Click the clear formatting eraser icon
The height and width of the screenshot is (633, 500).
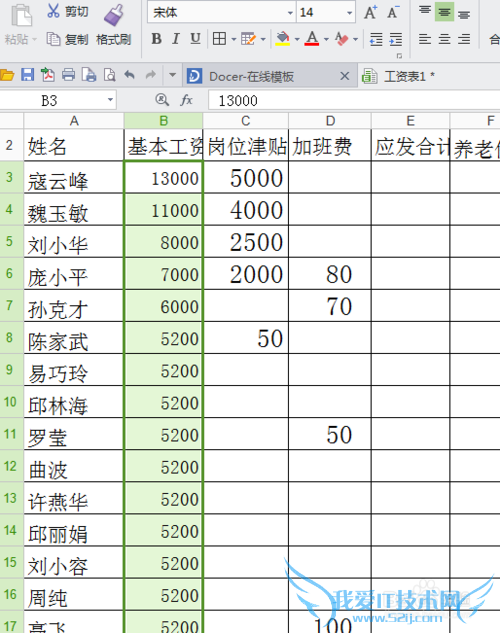coord(341,39)
